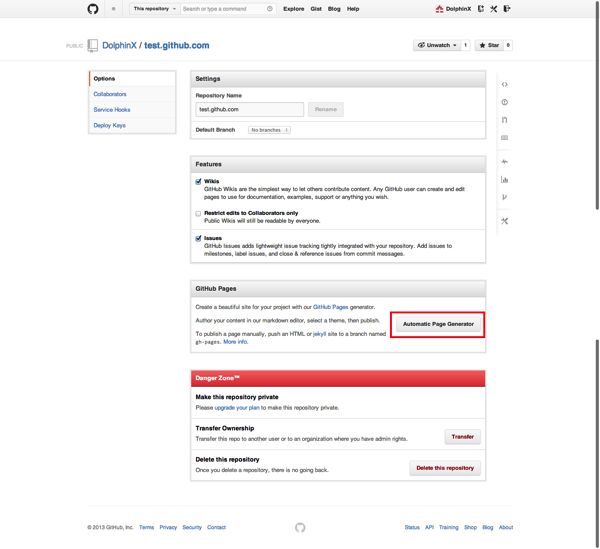
Task: Select the Options settings tab
Action: coord(132,78)
